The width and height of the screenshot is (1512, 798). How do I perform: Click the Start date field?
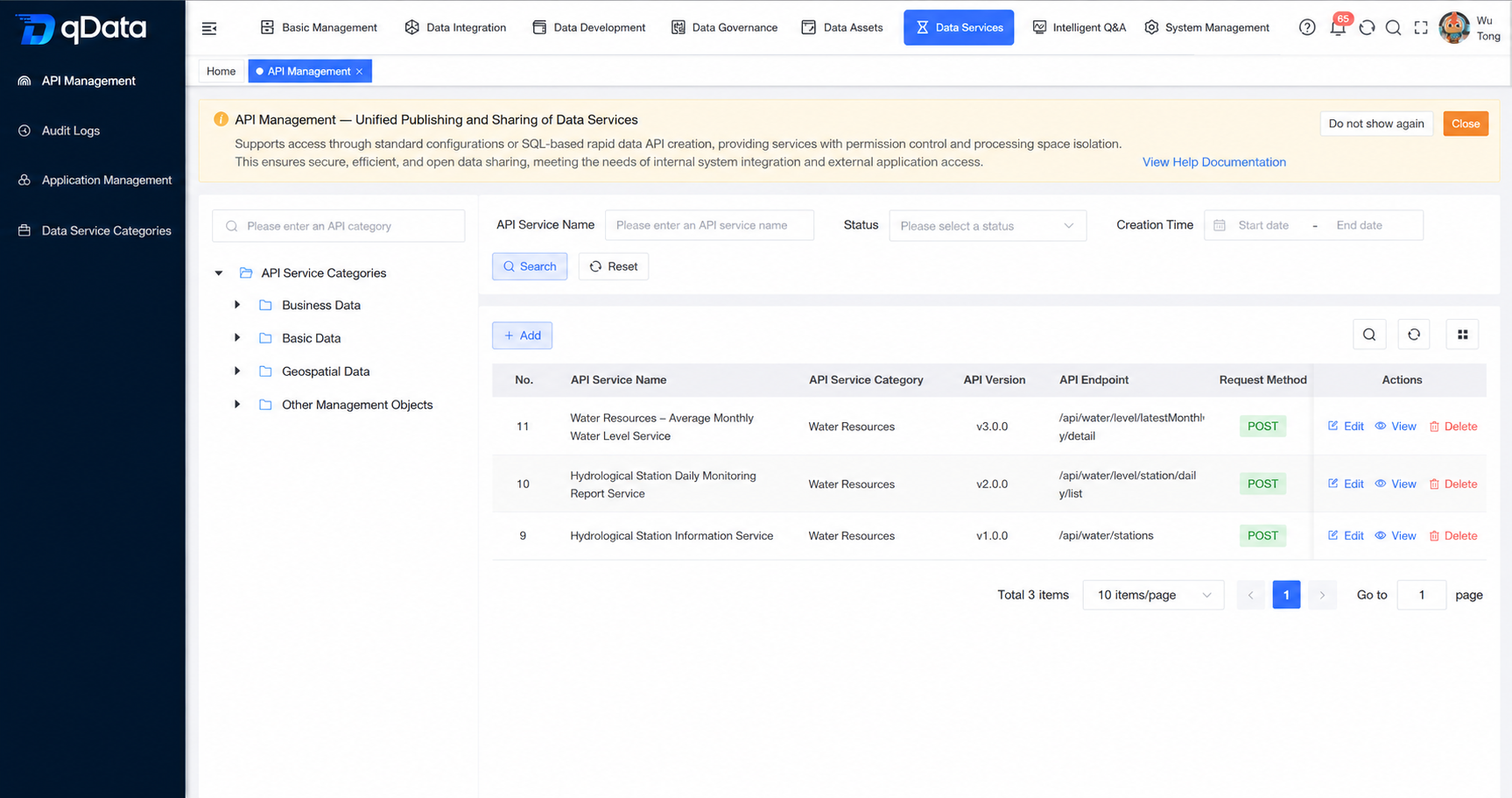(1263, 225)
